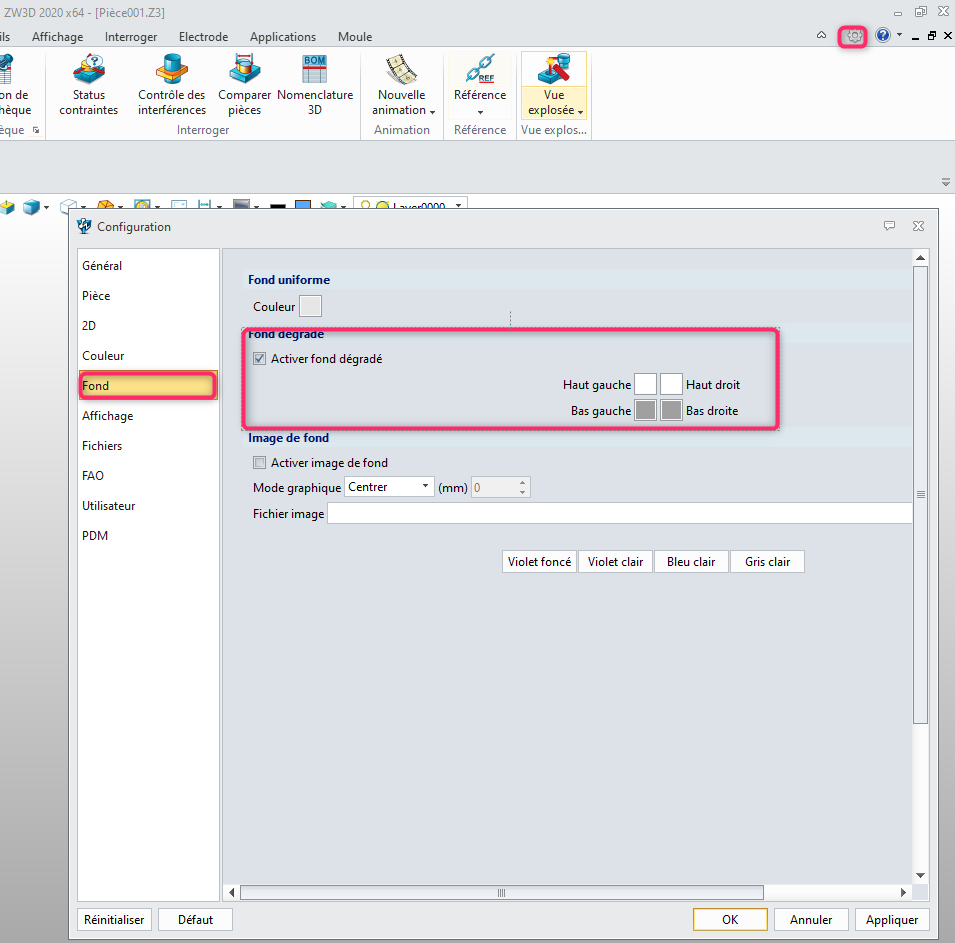Select Général in configuration list

[148, 266]
